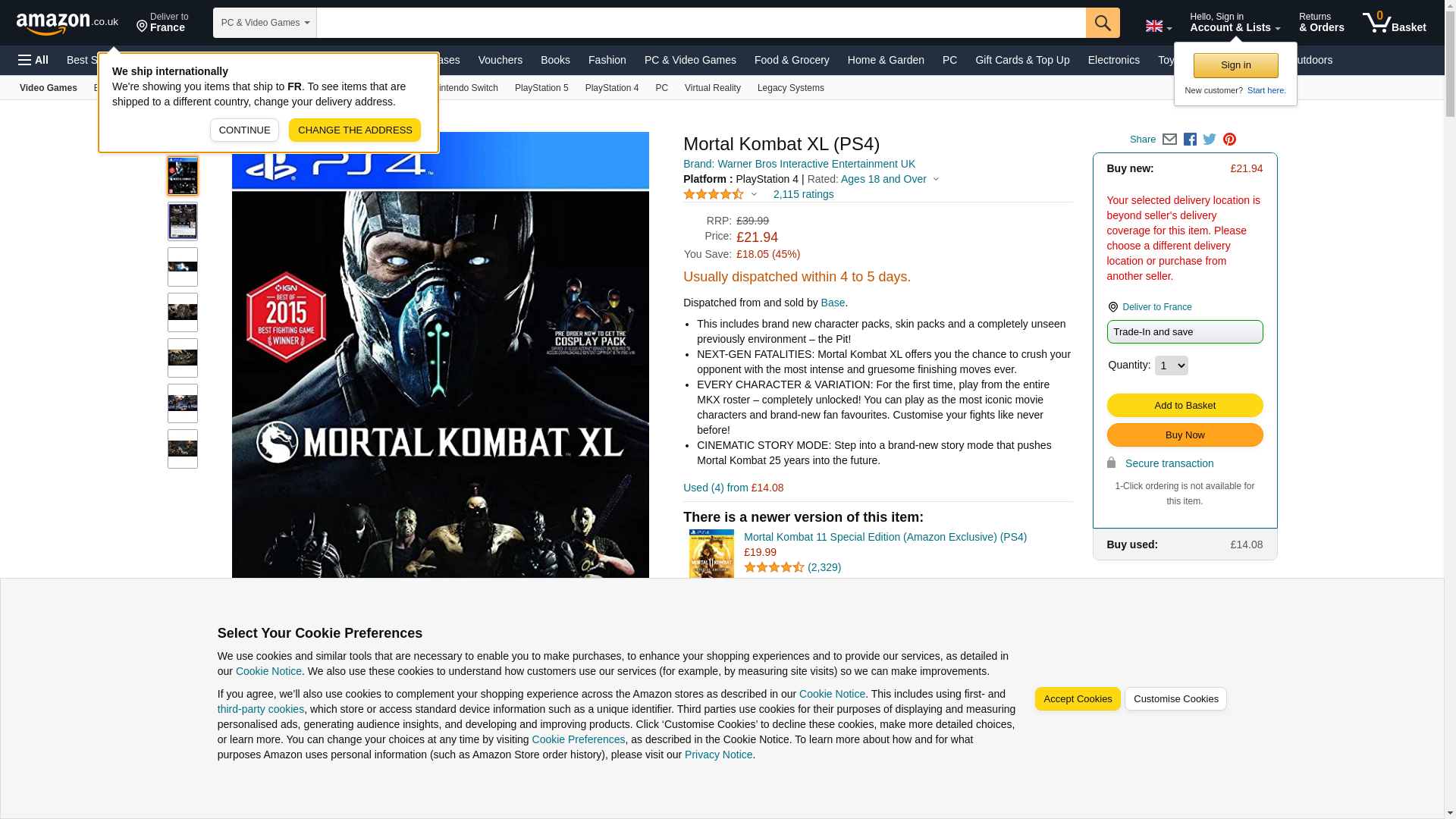Open the All hamburger menu
This screenshot has width=1456, height=819.
click(33, 60)
